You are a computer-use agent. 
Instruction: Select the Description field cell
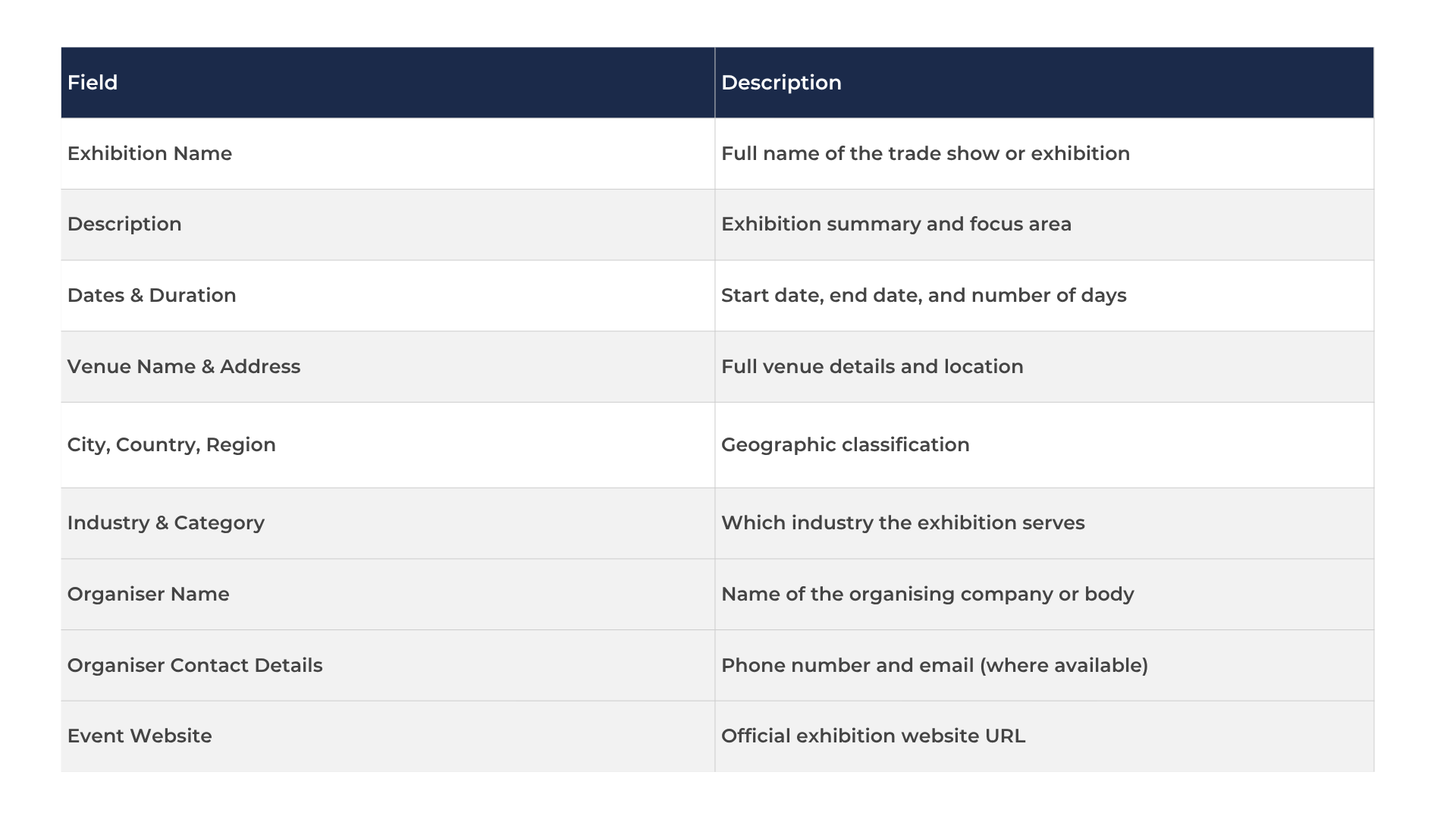(x=124, y=224)
